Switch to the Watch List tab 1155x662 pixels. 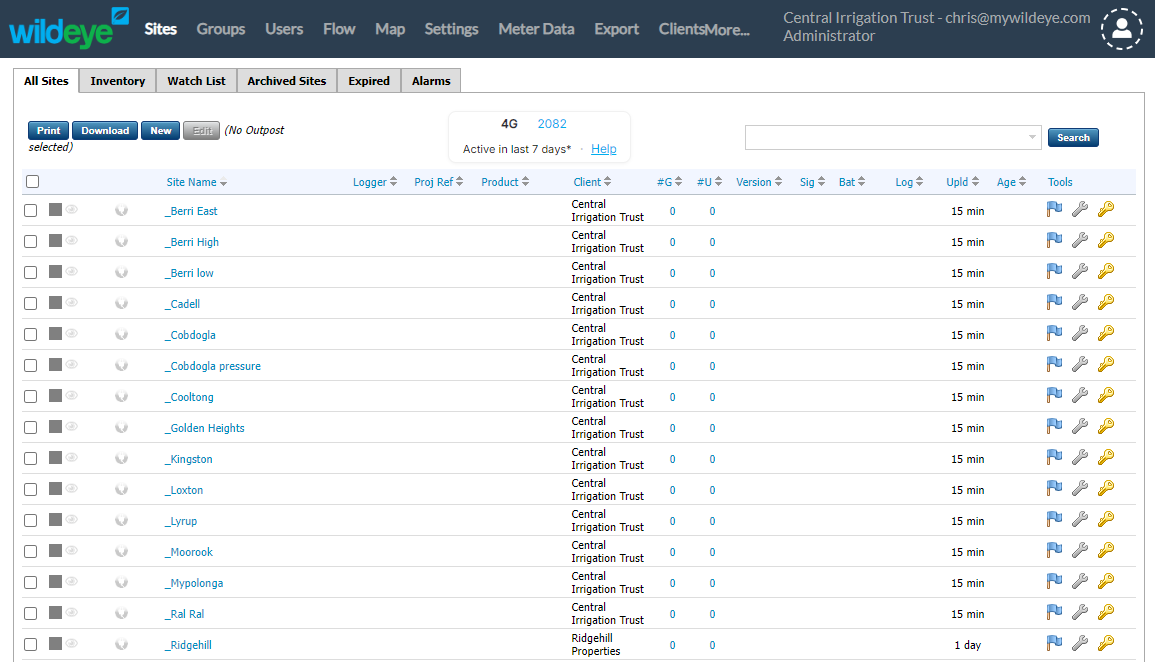tap(196, 81)
